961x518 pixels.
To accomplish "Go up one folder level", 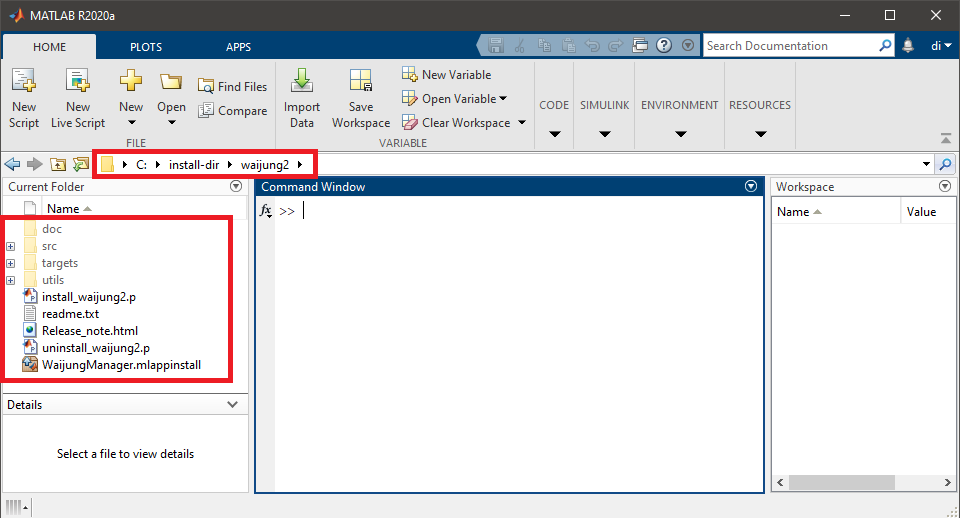I will click(x=58, y=164).
